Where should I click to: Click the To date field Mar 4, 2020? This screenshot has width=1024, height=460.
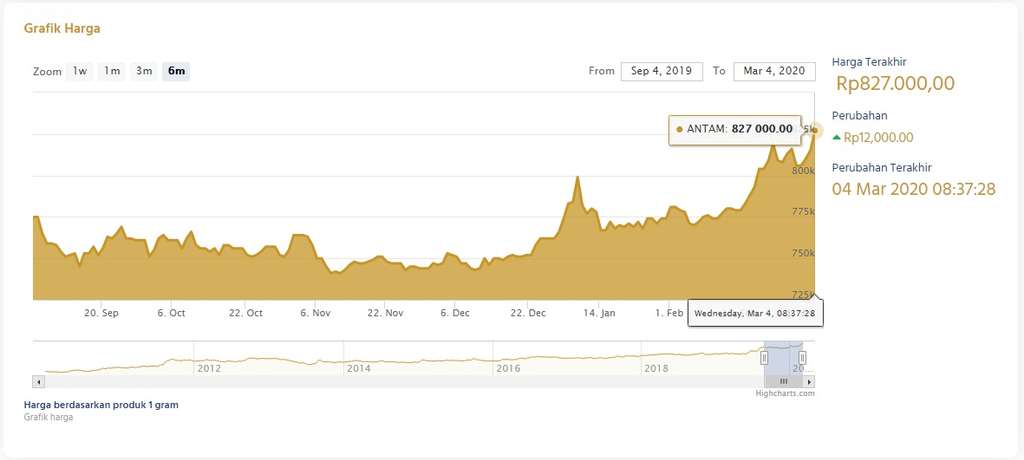(x=774, y=71)
